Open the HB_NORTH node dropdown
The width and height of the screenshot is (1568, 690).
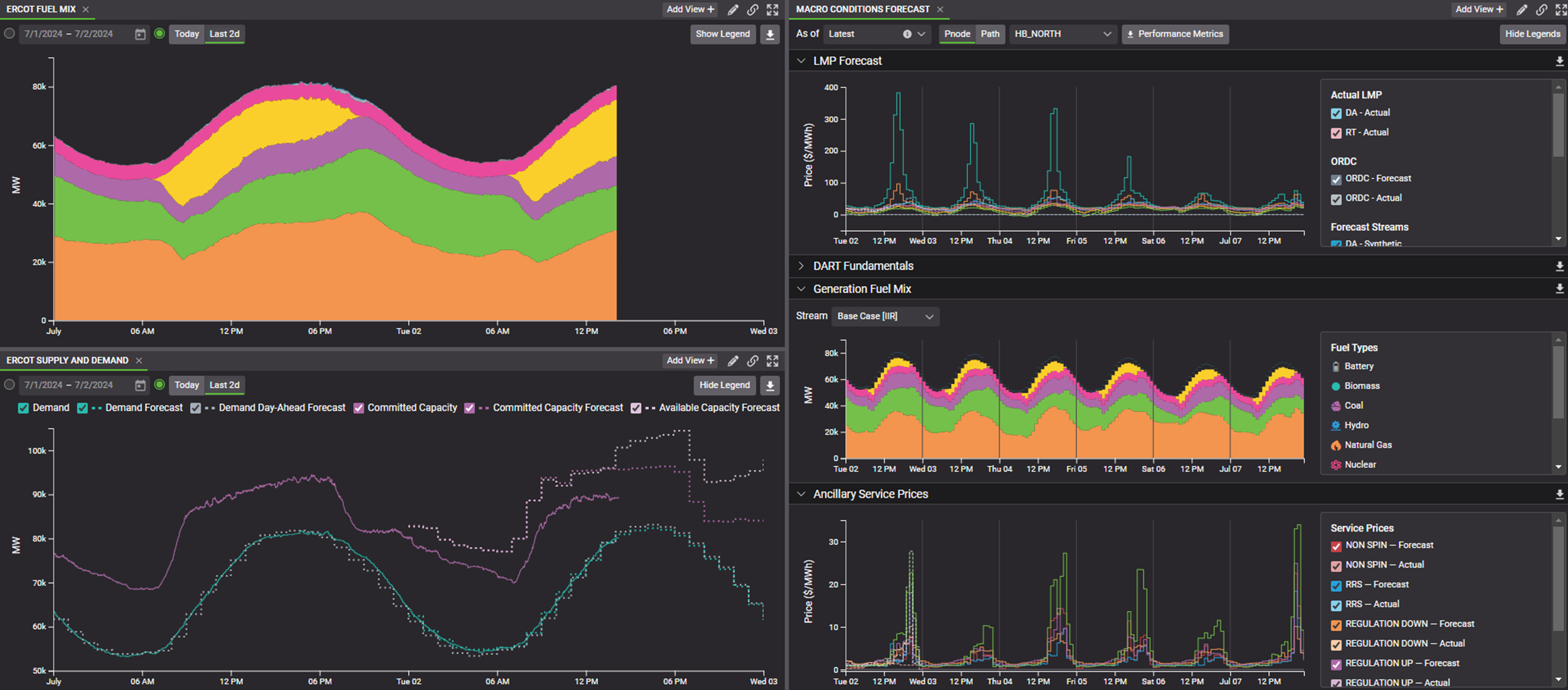(1062, 34)
